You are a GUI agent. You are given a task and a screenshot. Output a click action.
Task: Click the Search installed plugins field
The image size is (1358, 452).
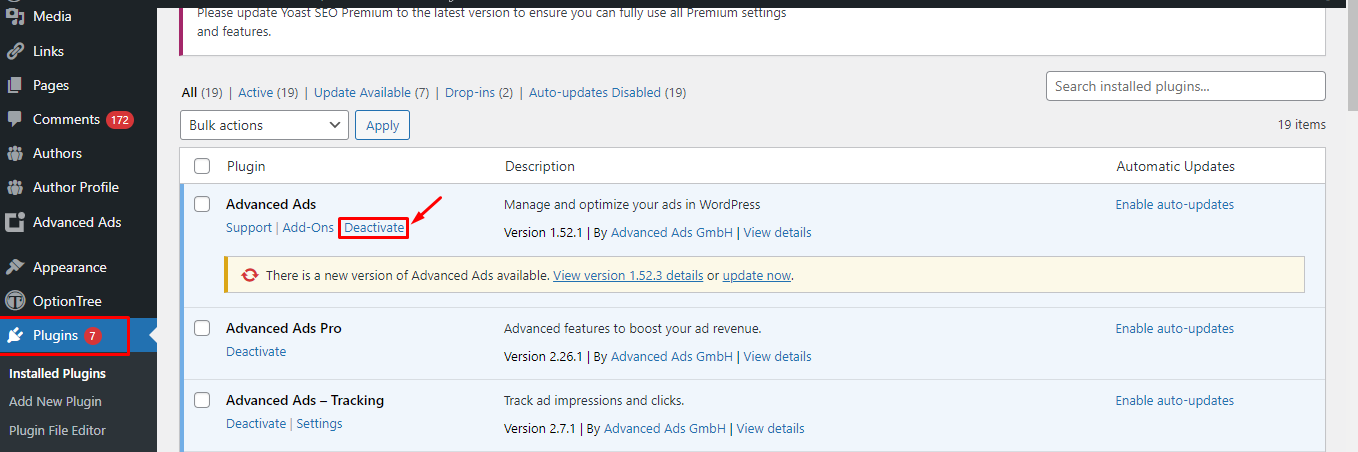(1185, 86)
